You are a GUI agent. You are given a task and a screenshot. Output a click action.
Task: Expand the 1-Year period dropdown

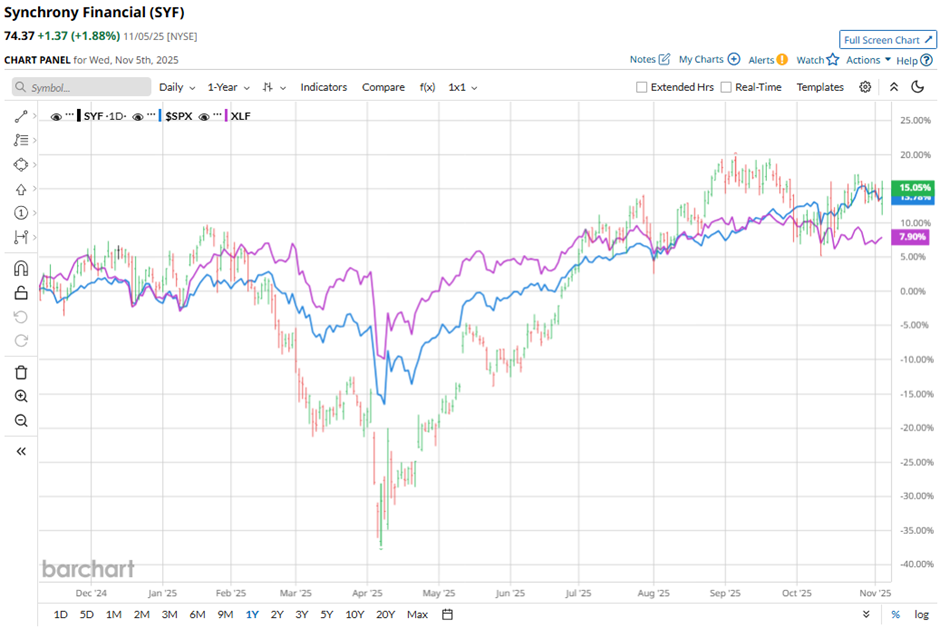228,87
